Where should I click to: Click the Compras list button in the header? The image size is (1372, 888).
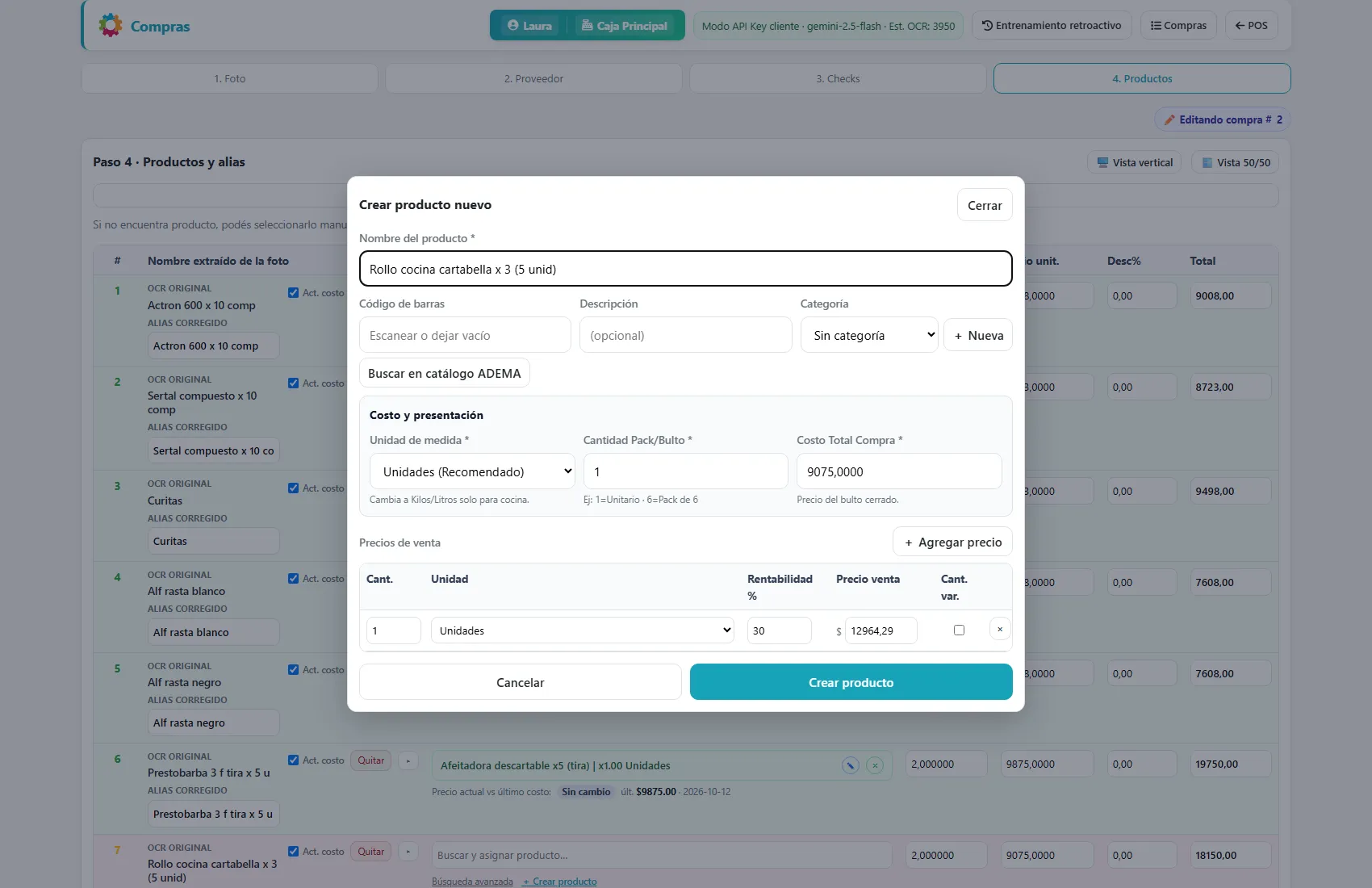1178,26
